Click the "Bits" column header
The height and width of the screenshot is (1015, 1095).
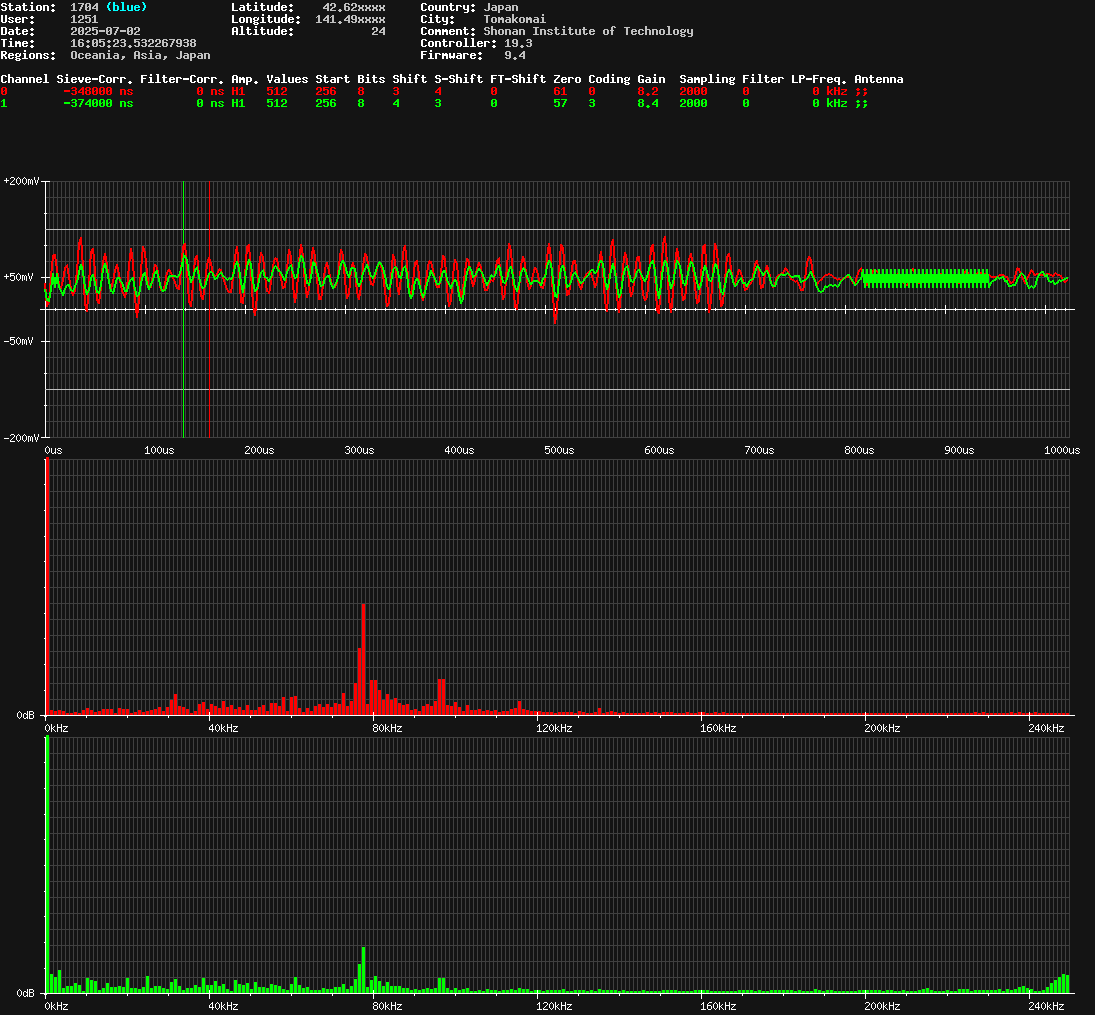tap(372, 79)
